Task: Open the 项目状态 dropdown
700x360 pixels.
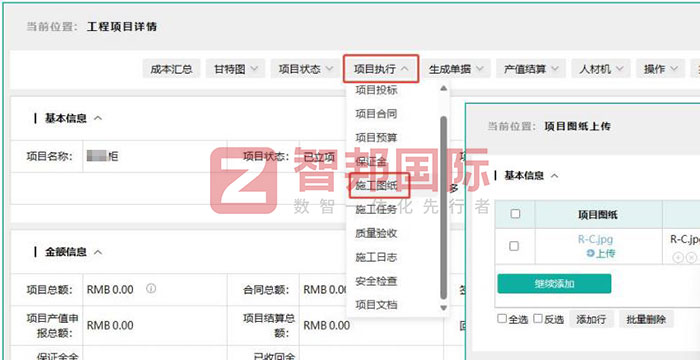Action: [x=306, y=69]
